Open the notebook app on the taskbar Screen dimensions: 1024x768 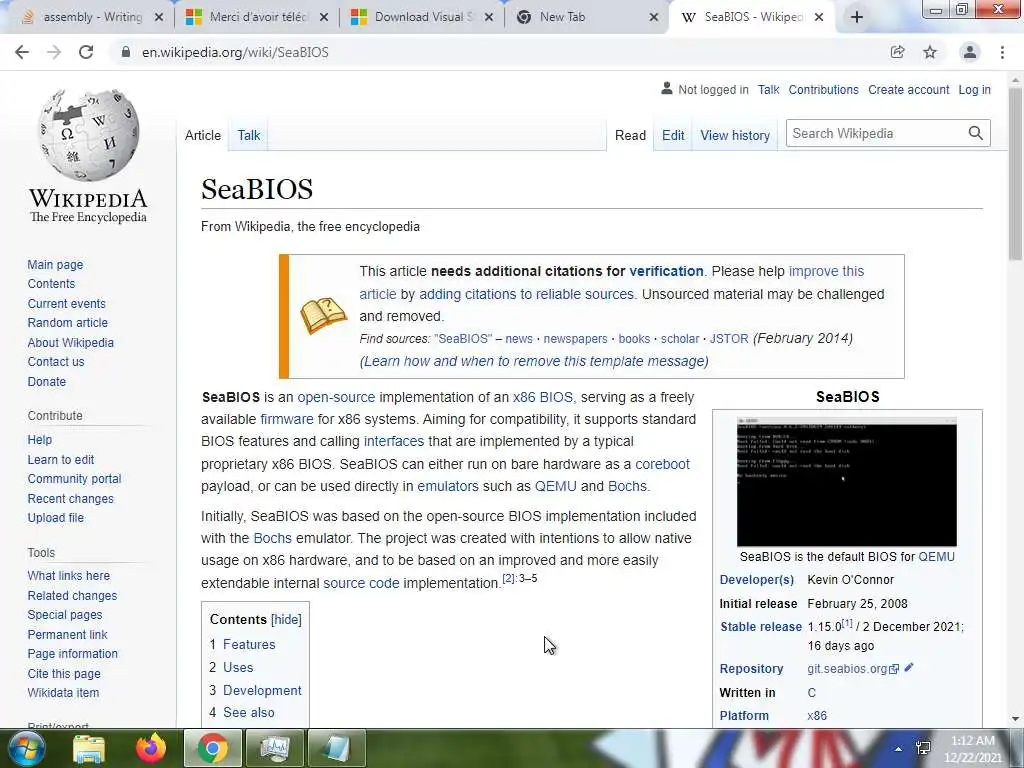336,748
